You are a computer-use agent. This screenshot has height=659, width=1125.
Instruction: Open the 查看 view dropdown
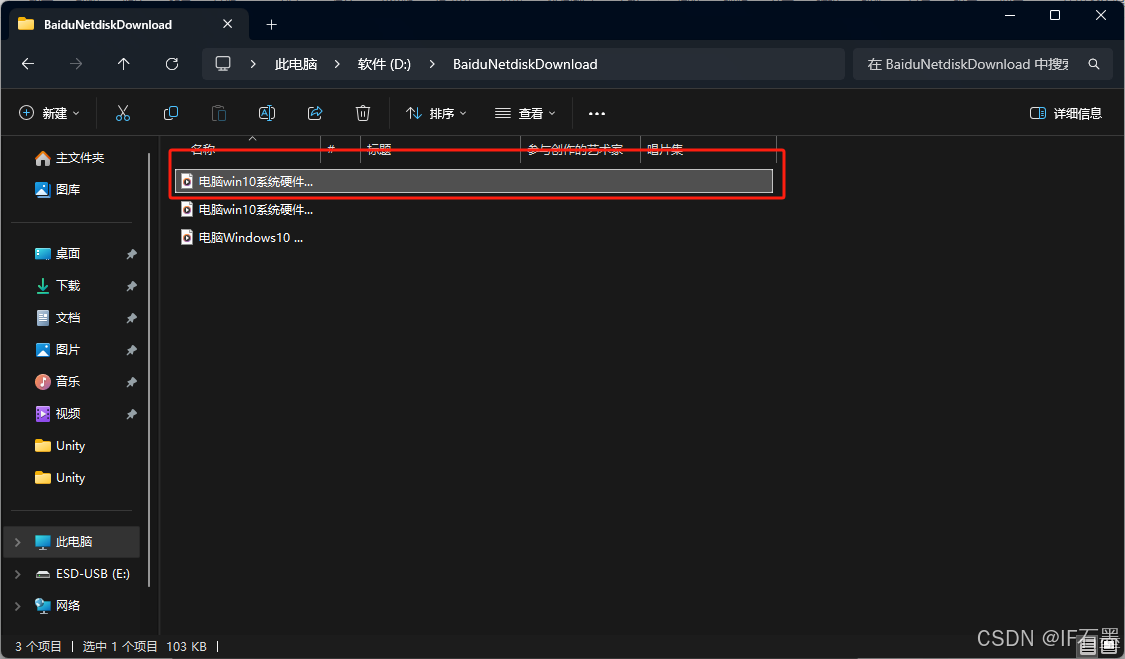coord(525,113)
